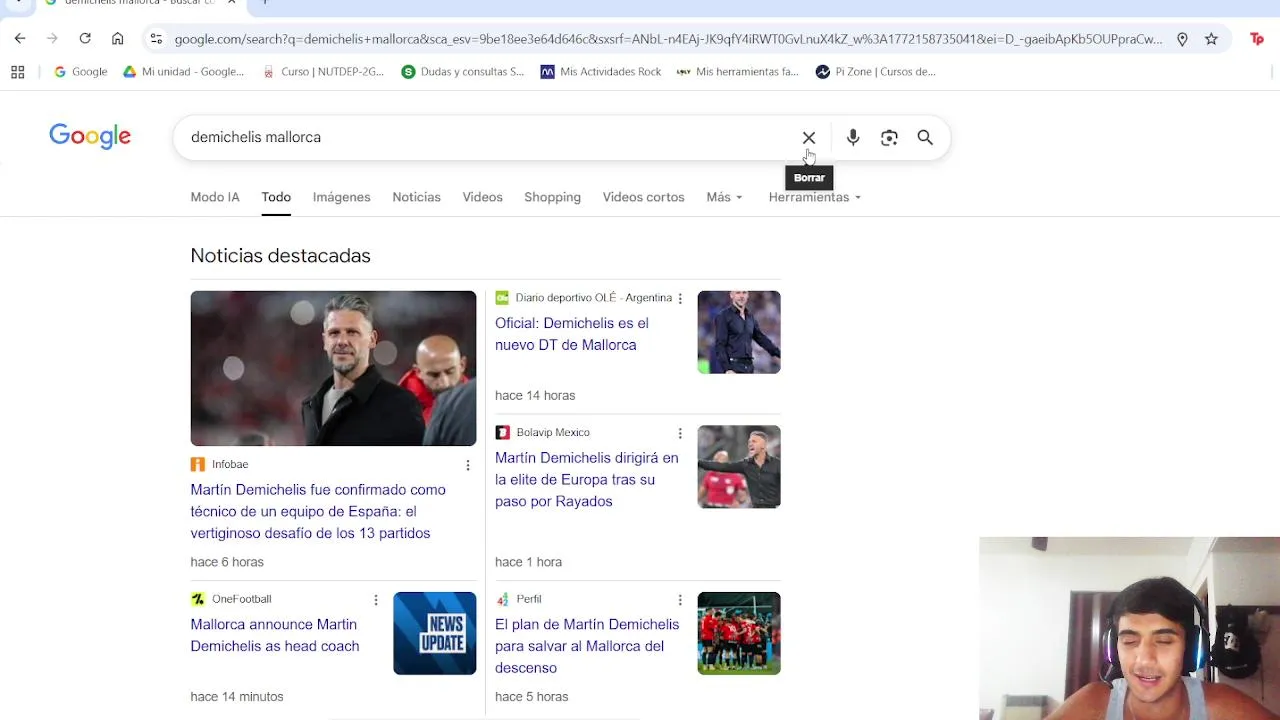Switch to Noticias tab

(416, 197)
